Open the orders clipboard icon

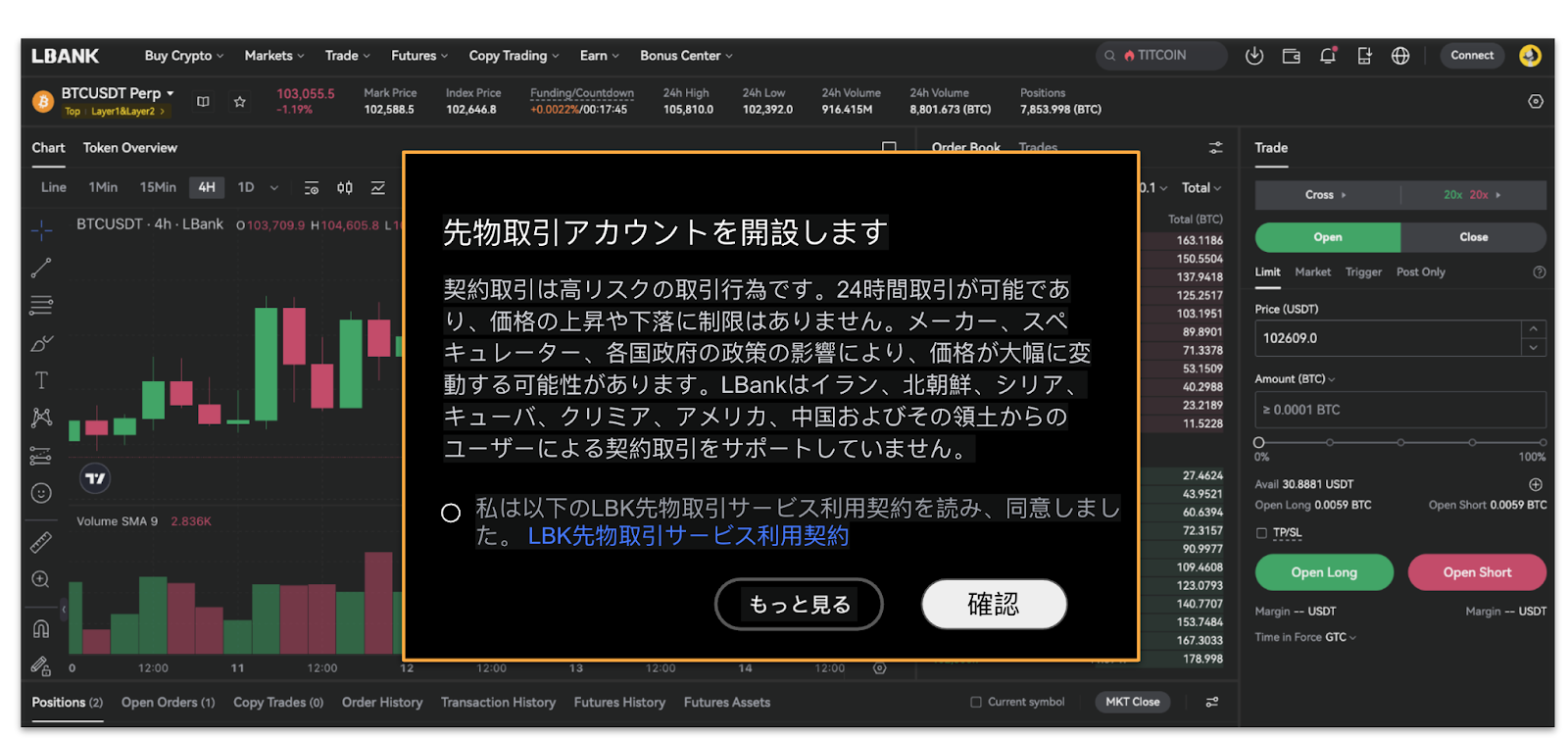coord(1364,56)
